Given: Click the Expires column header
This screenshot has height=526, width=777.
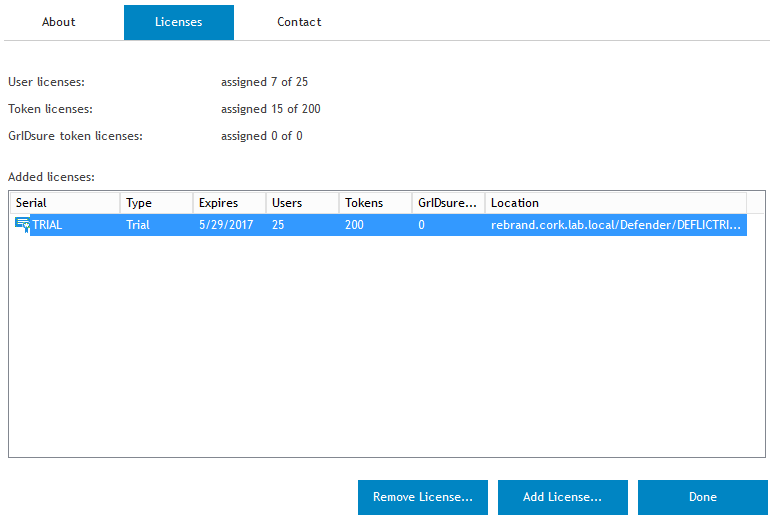Looking at the screenshot, I should pos(229,203).
